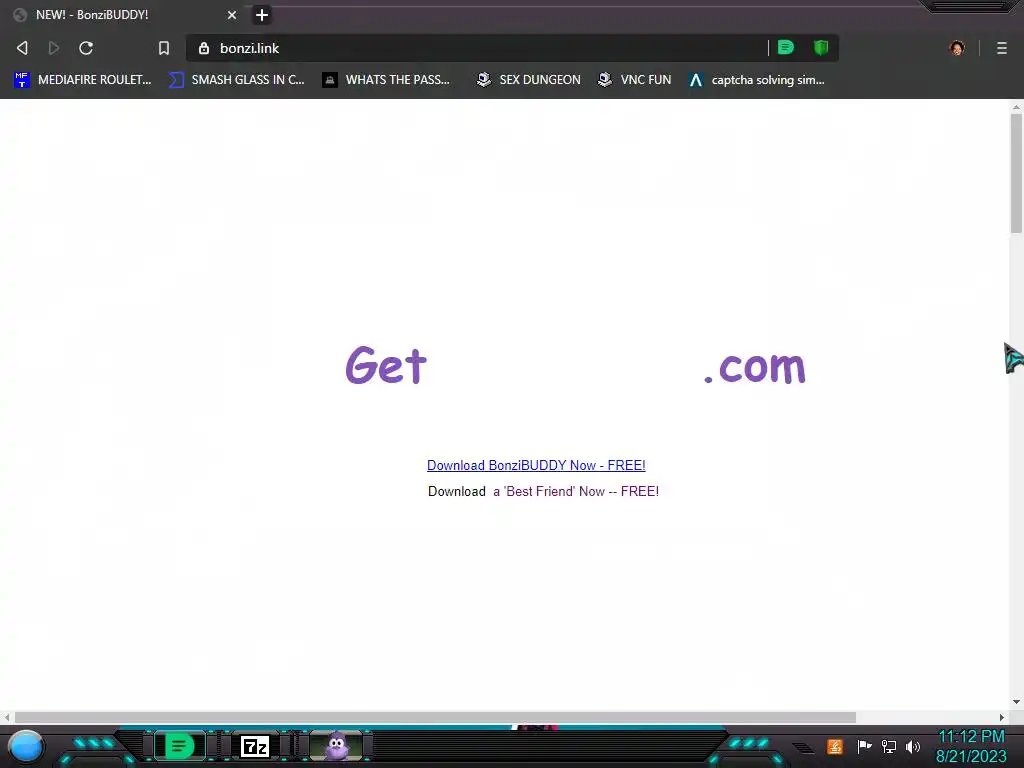This screenshot has height=768, width=1024.
Task: Open Action Center flag icon
Action: tap(864, 746)
